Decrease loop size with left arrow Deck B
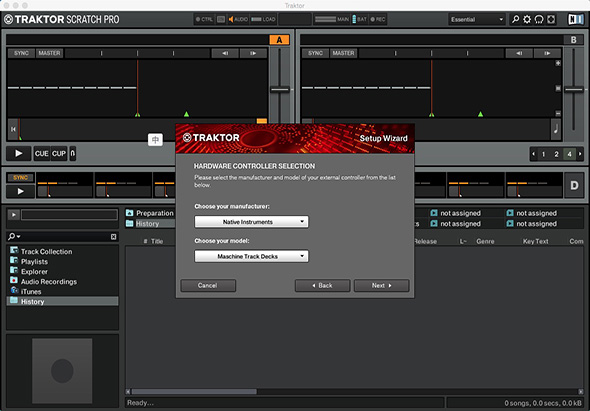Screen dimensions: 590x411 click(534, 154)
